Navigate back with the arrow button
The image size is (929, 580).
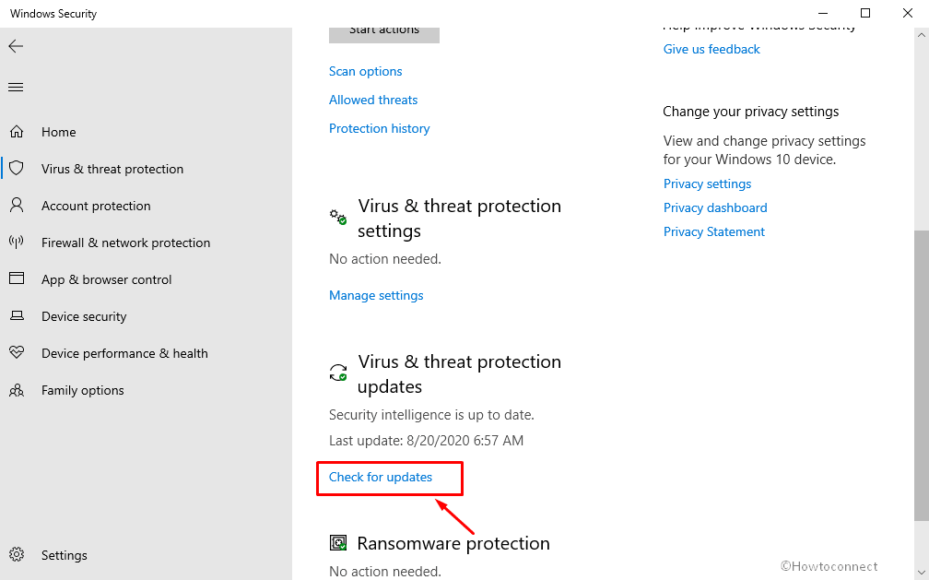16,46
